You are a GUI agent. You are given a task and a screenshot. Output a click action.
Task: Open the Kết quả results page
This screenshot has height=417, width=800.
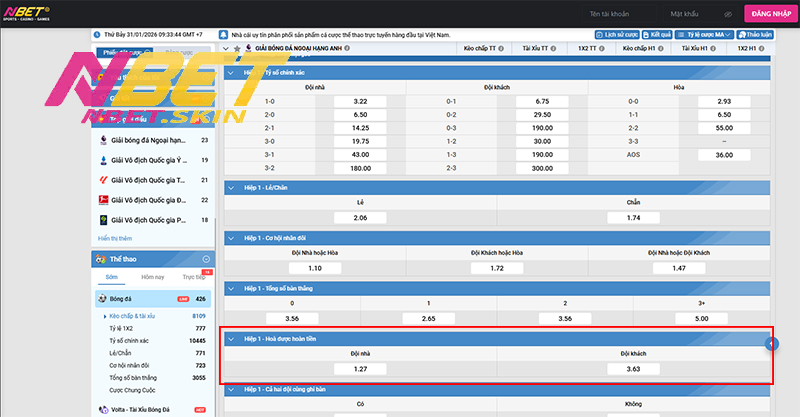pos(657,33)
